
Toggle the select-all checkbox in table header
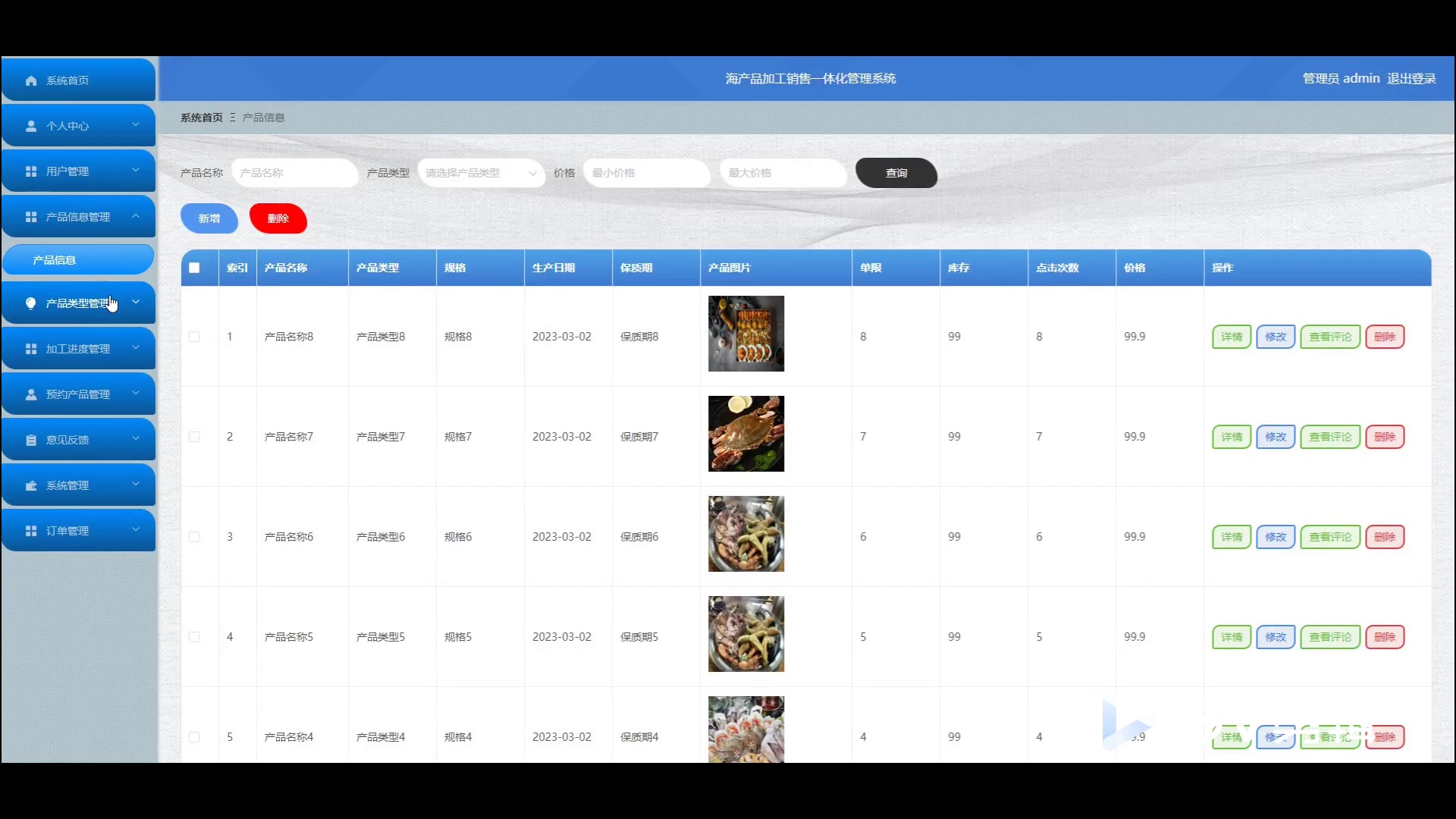point(194,268)
